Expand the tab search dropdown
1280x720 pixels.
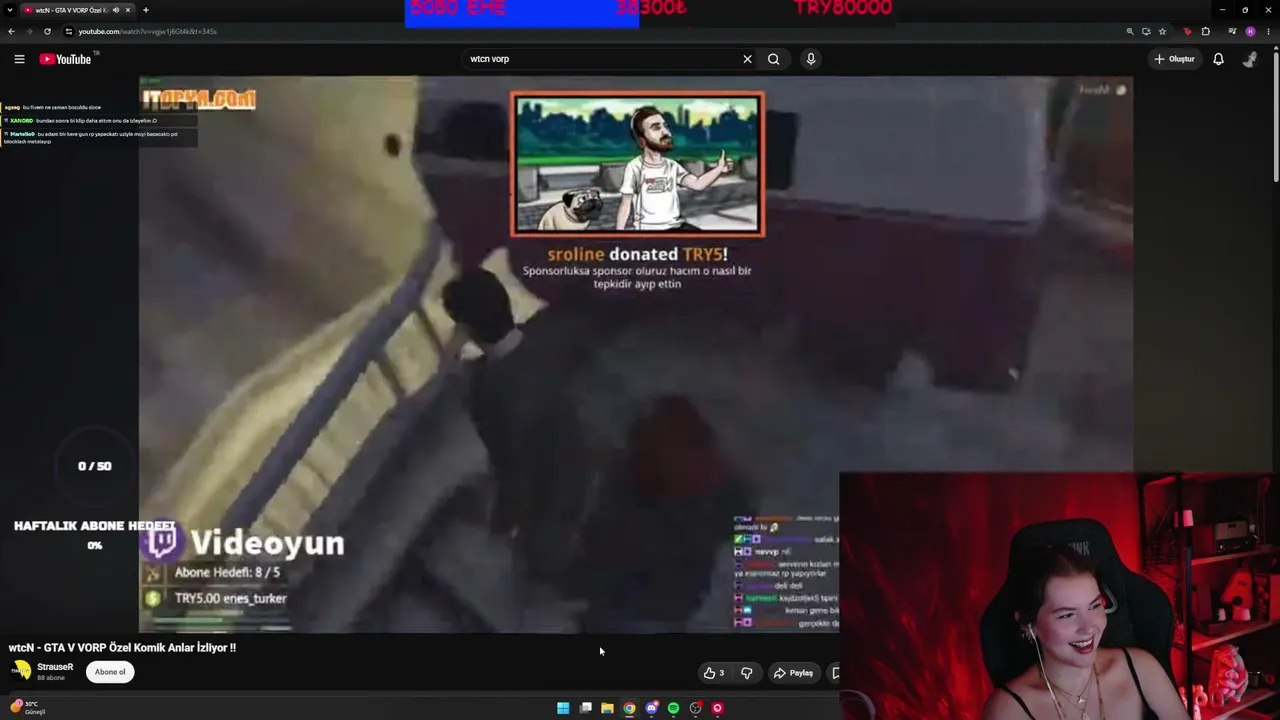(x=10, y=10)
